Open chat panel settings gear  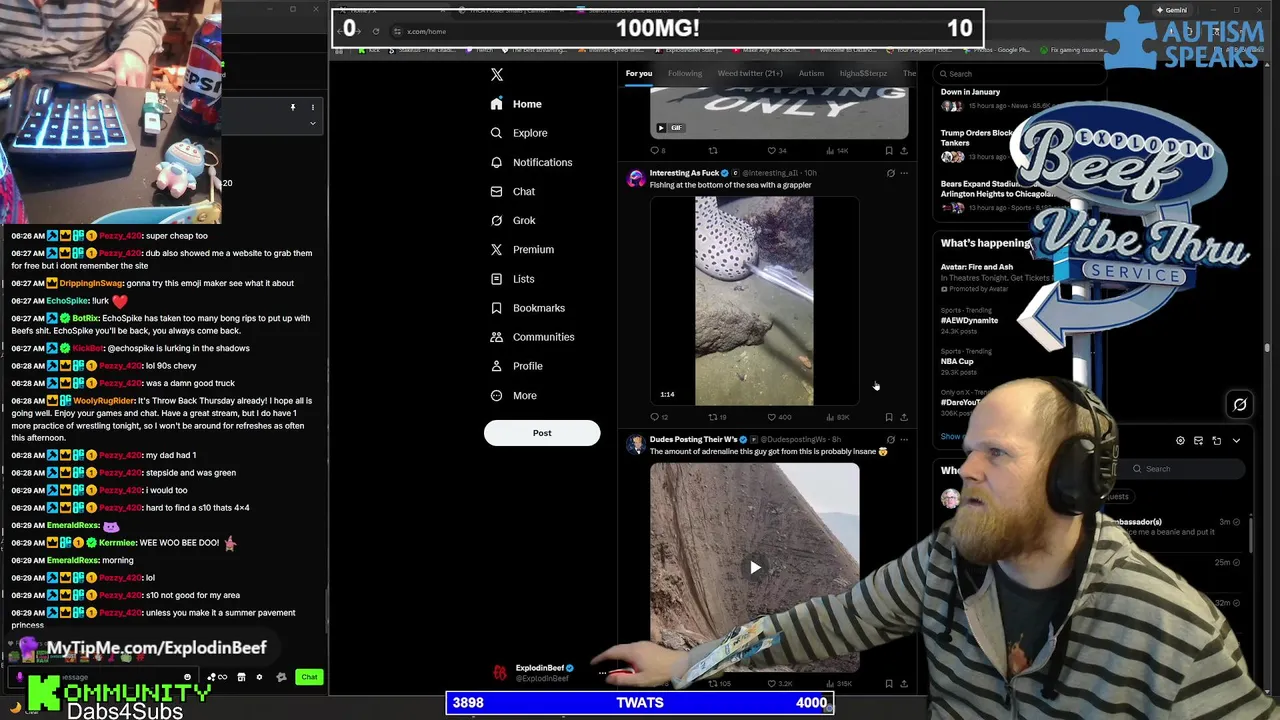coord(1180,441)
